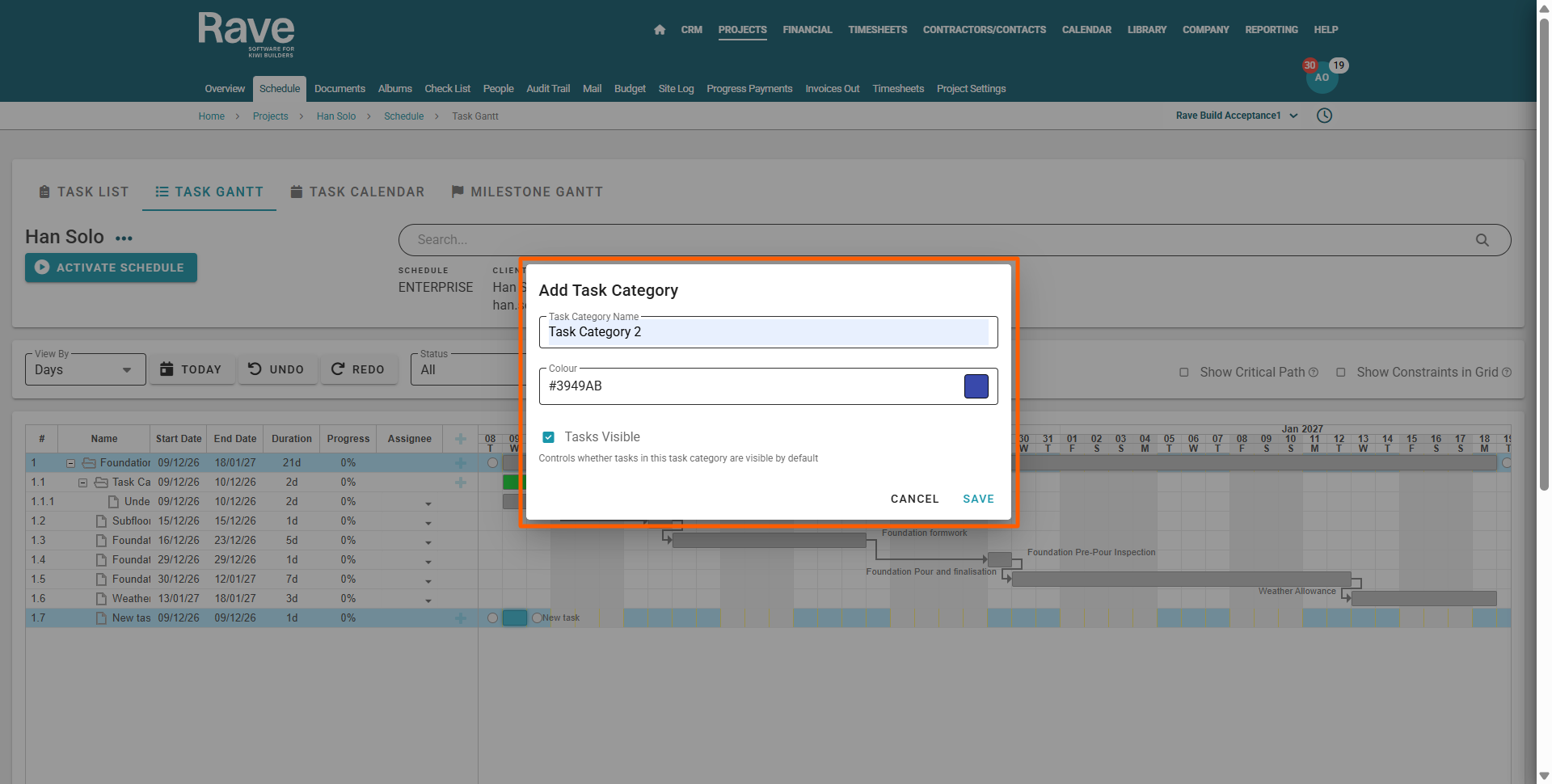The image size is (1552, 784).
Task: Open the clock history icon
Action: pos(1324,116)
